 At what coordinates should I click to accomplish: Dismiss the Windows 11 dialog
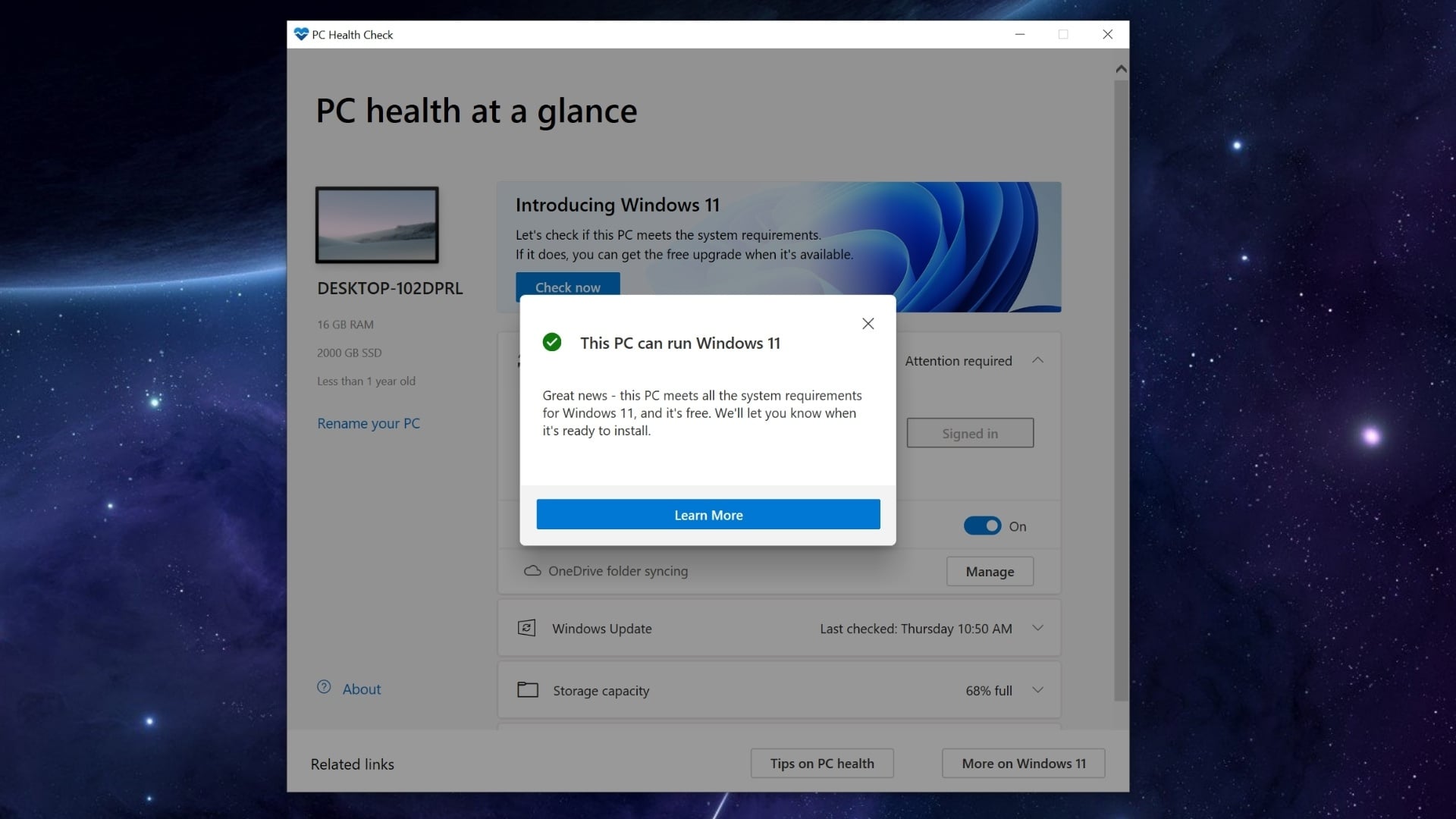pyautogui.click(x=868, y=323)
